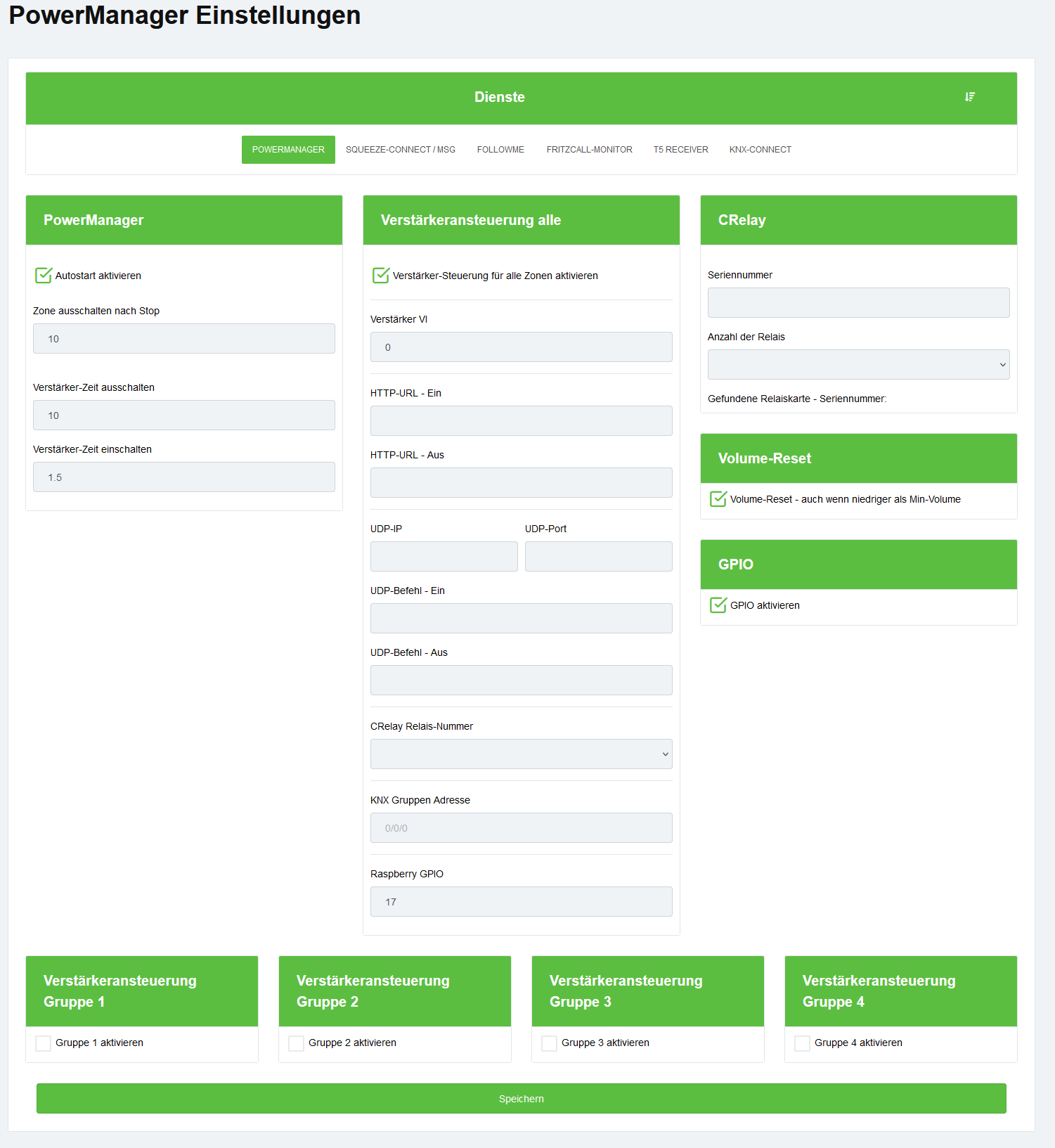
Task: Click the Raspberry GPIO input field
Action: 522,902
